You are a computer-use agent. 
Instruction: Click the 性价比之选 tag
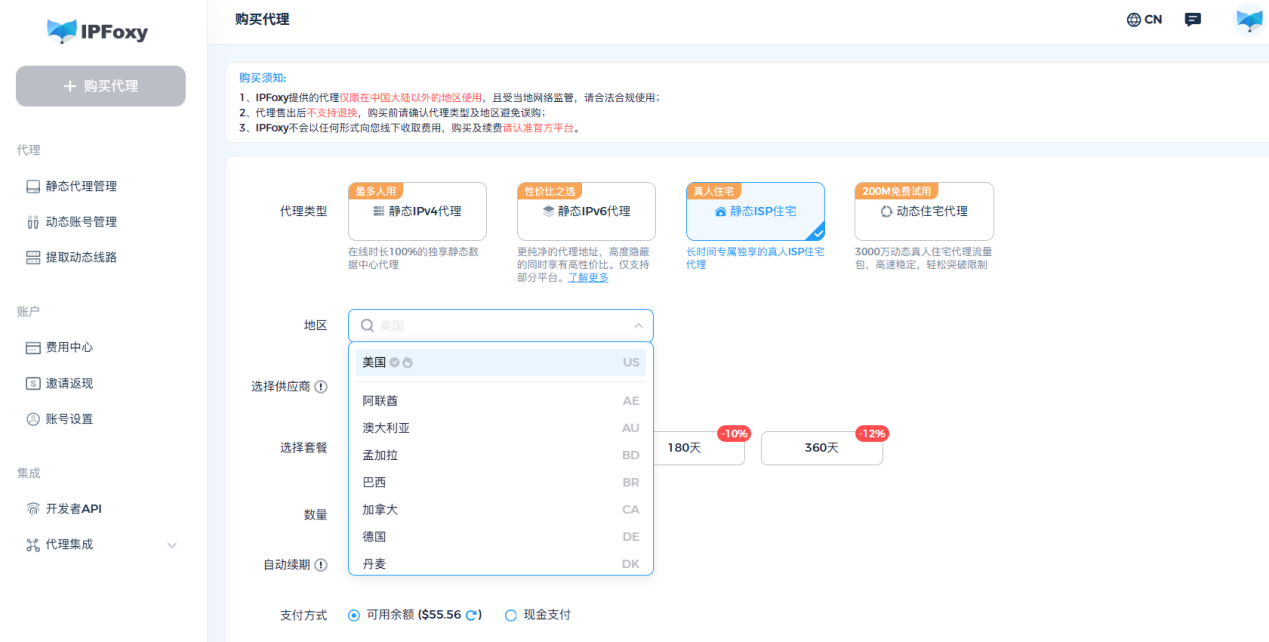tap(550, 190)
